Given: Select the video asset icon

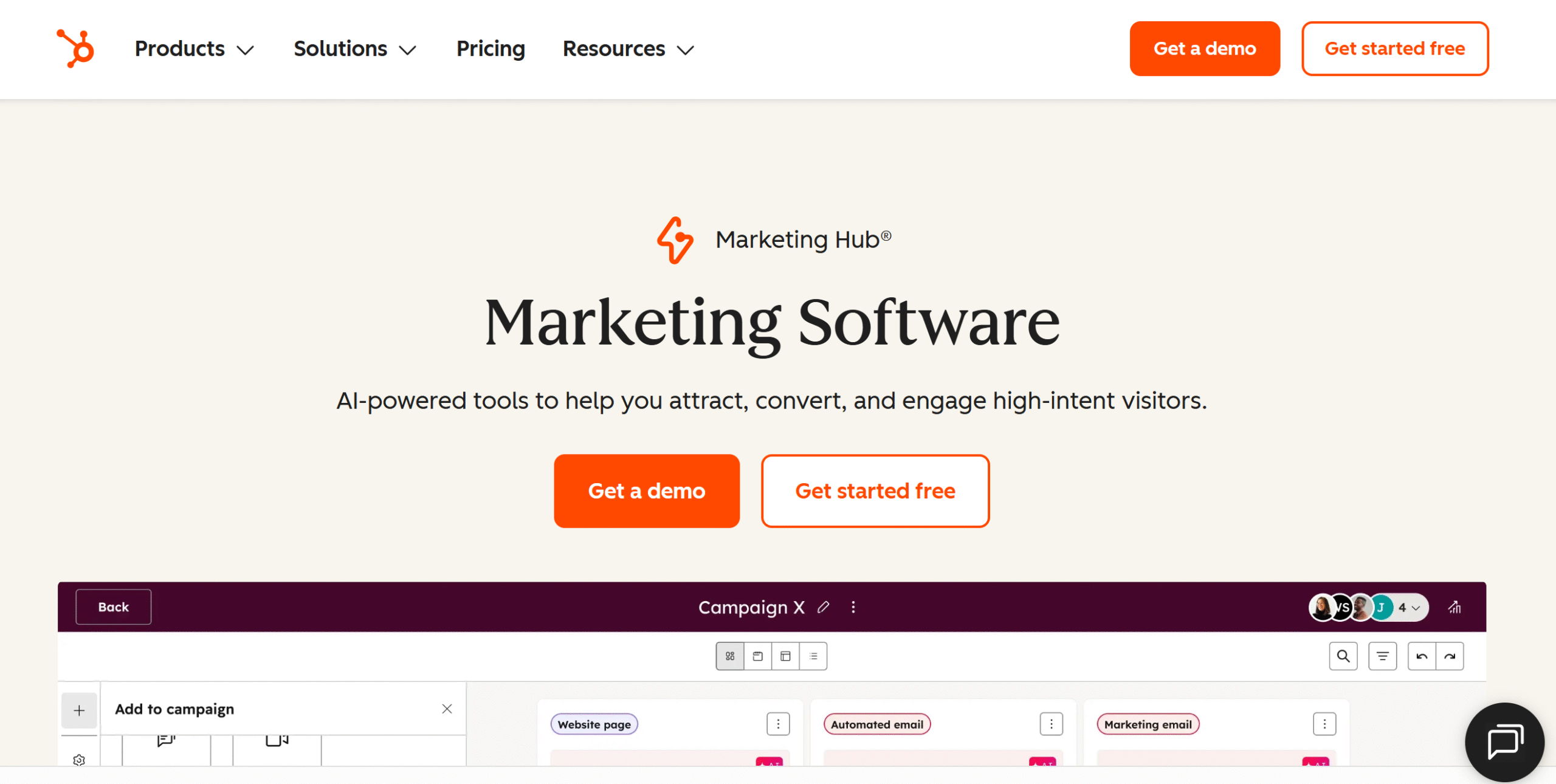Looking at the screenshot, I should click(277, 740).
